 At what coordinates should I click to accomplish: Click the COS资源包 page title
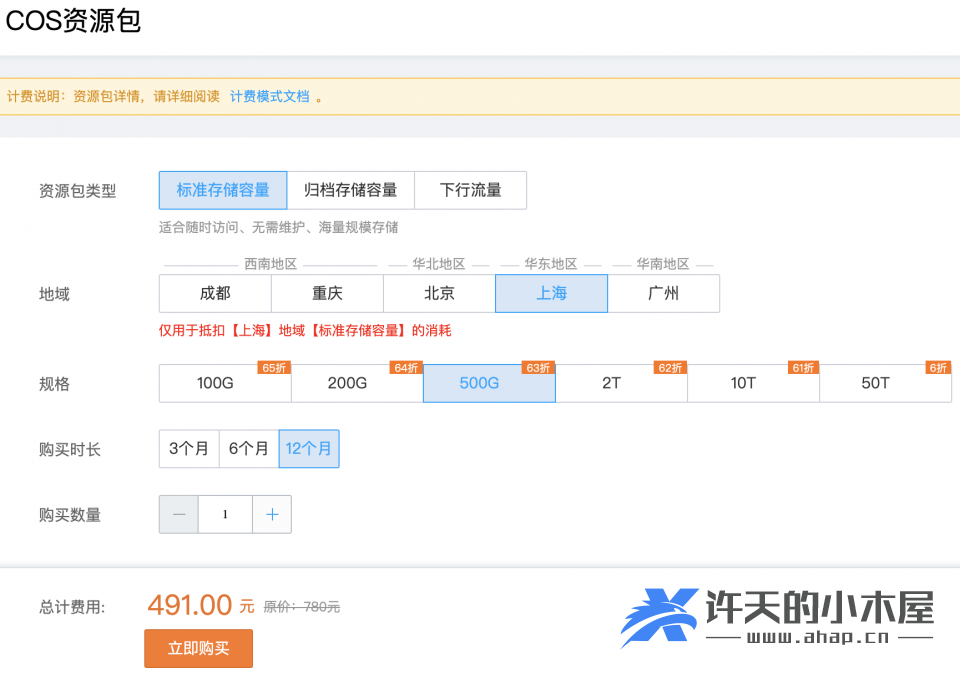pos(73,21)
